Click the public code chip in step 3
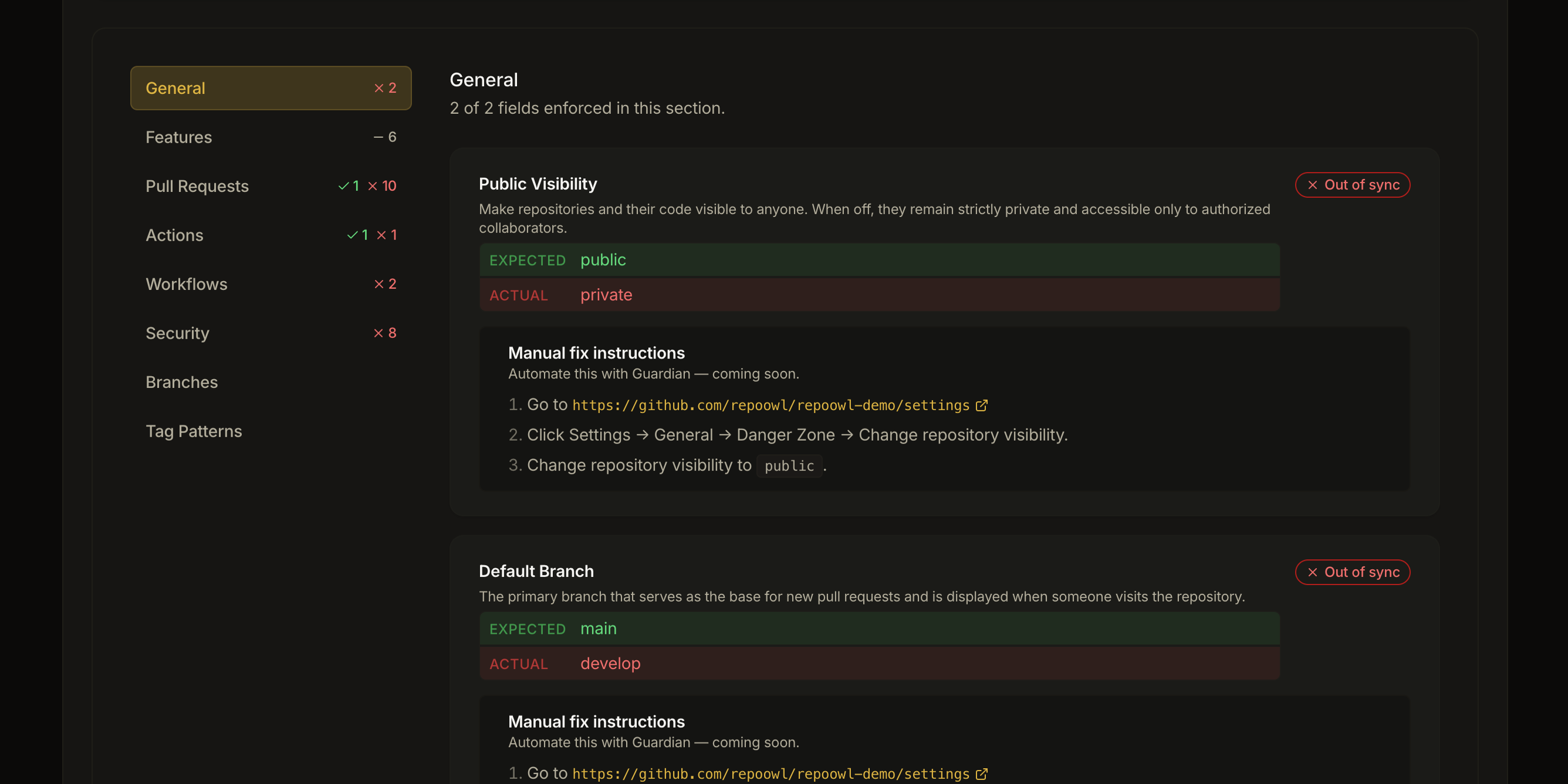This screenshot has height=784, width=1568. [x=789, y=466]
